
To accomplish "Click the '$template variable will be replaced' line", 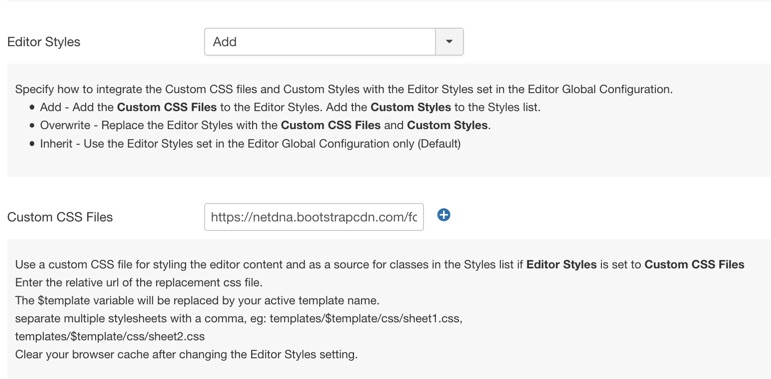I will point(197,300).
